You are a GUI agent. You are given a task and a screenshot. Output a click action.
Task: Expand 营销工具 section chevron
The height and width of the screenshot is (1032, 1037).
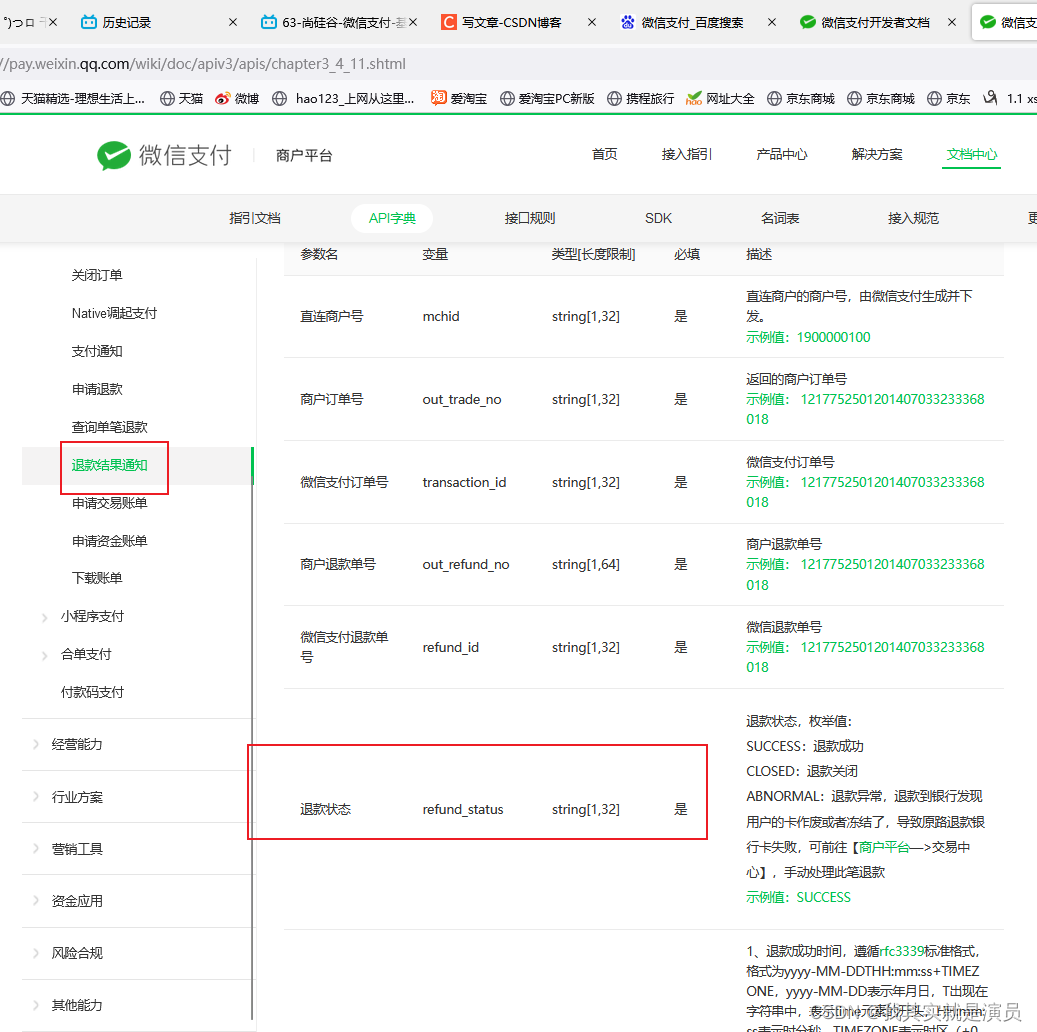[36, 849]
